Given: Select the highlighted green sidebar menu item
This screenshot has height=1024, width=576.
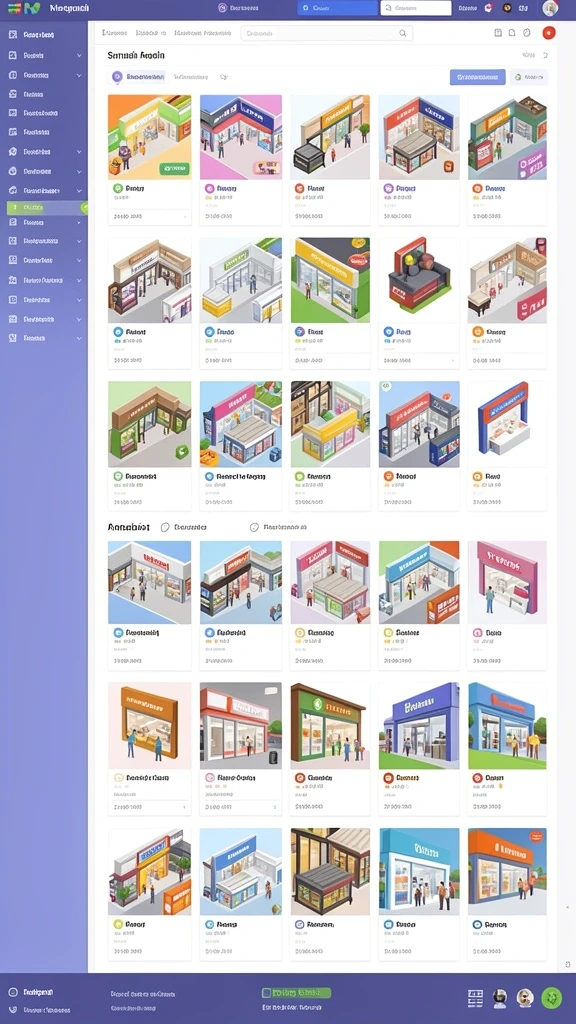Looking at the screenshot, I should (x=46, y=208).
